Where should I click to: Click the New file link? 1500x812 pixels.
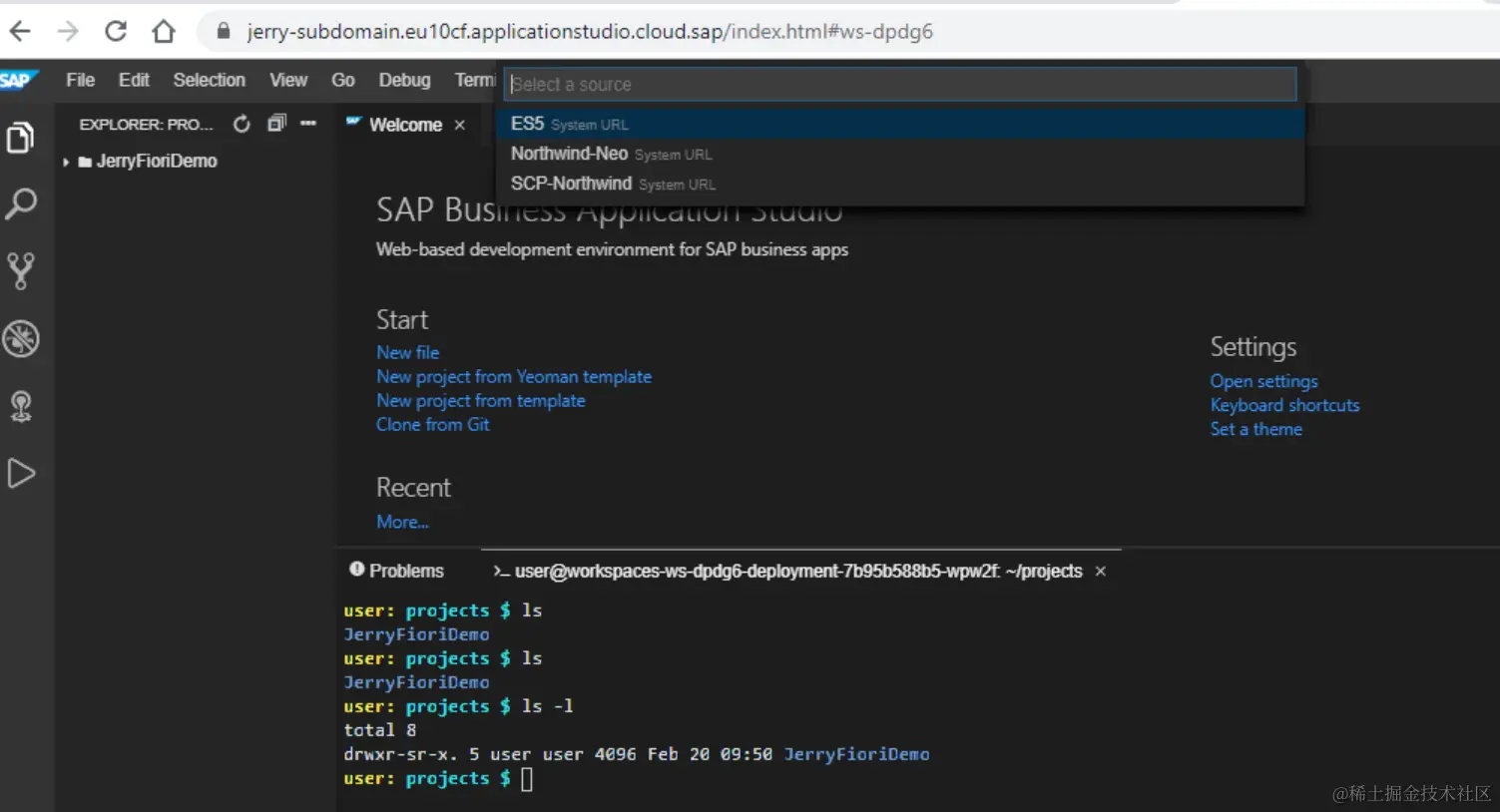[x=407, y=352]
